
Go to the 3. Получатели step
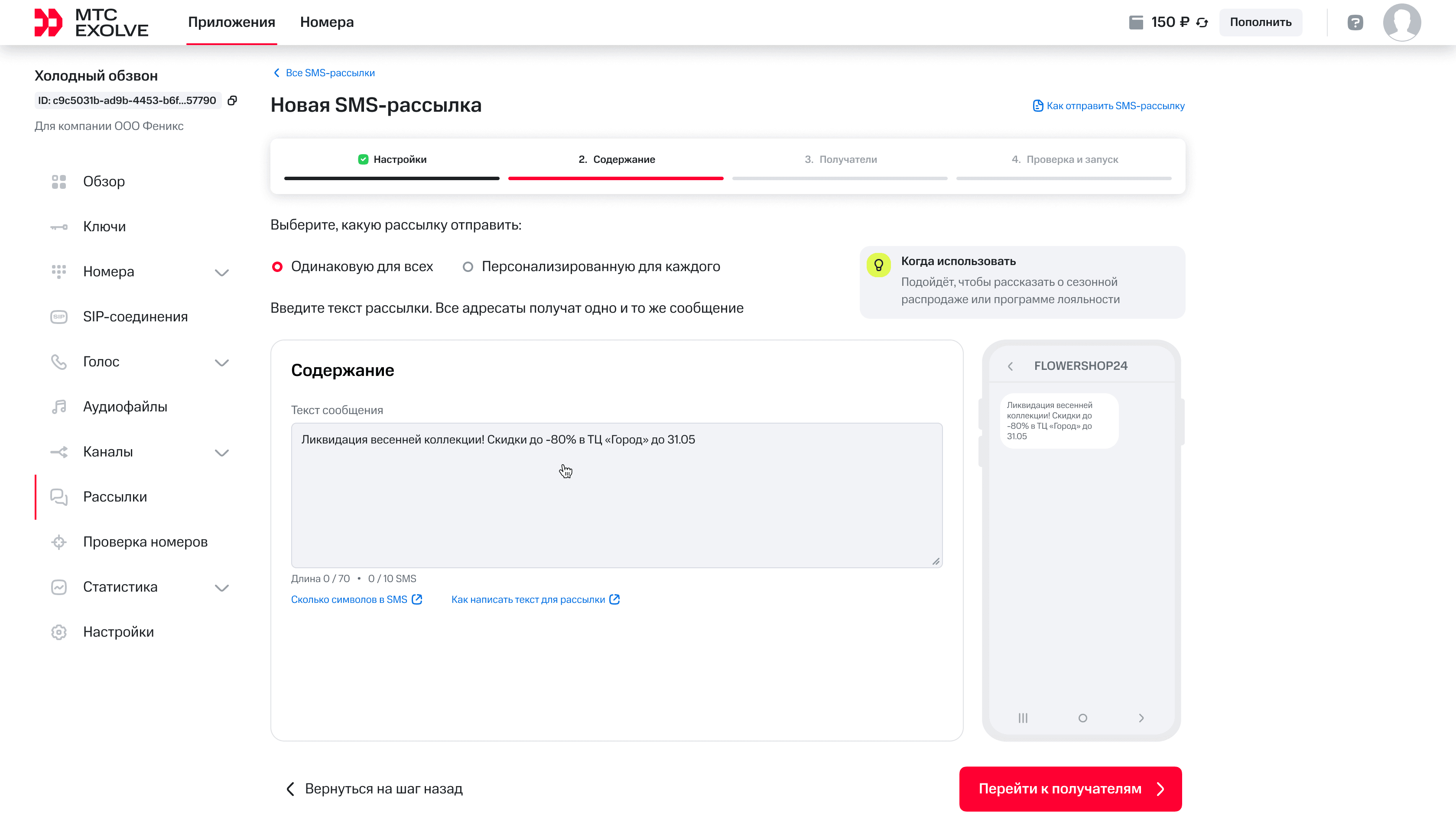pyautogui.click(x=840, y=159)
